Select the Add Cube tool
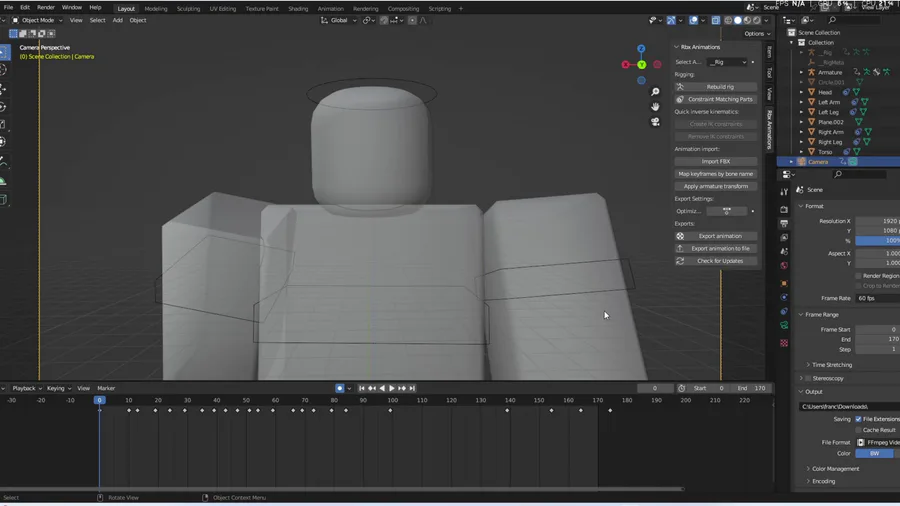This screenshot has height=506, width=900. click(3, 200)
